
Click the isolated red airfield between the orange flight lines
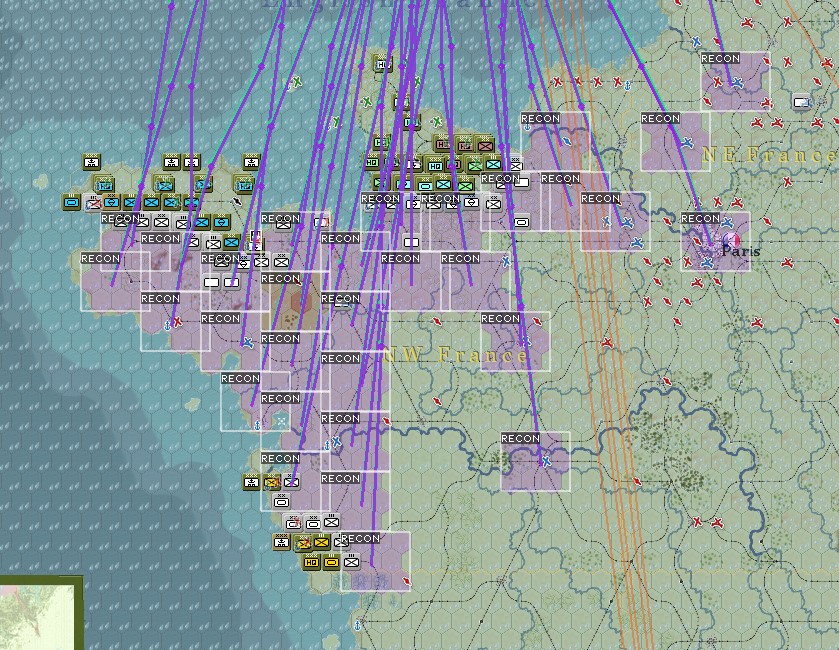606,342
